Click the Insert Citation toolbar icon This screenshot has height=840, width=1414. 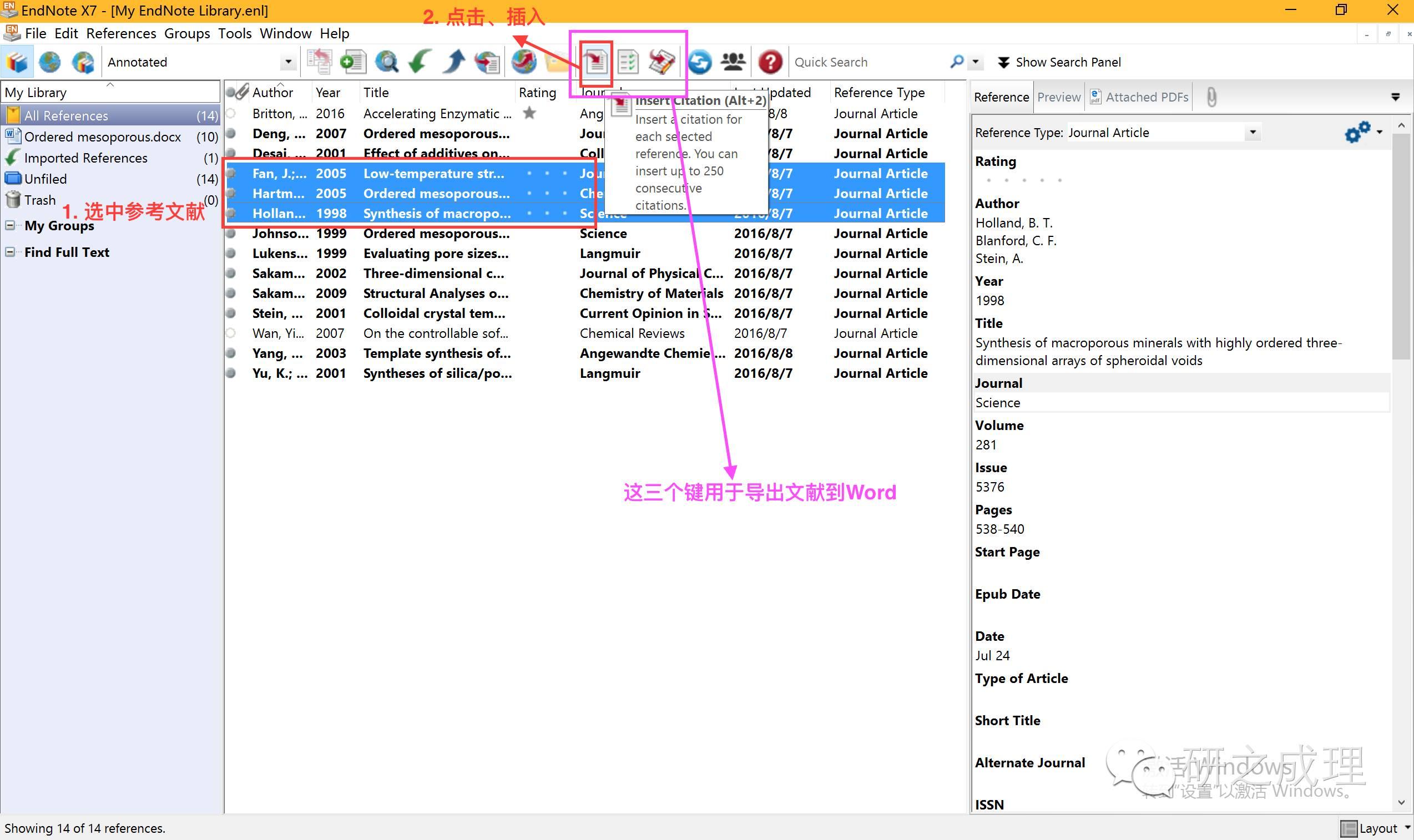[x=595, y=62]
